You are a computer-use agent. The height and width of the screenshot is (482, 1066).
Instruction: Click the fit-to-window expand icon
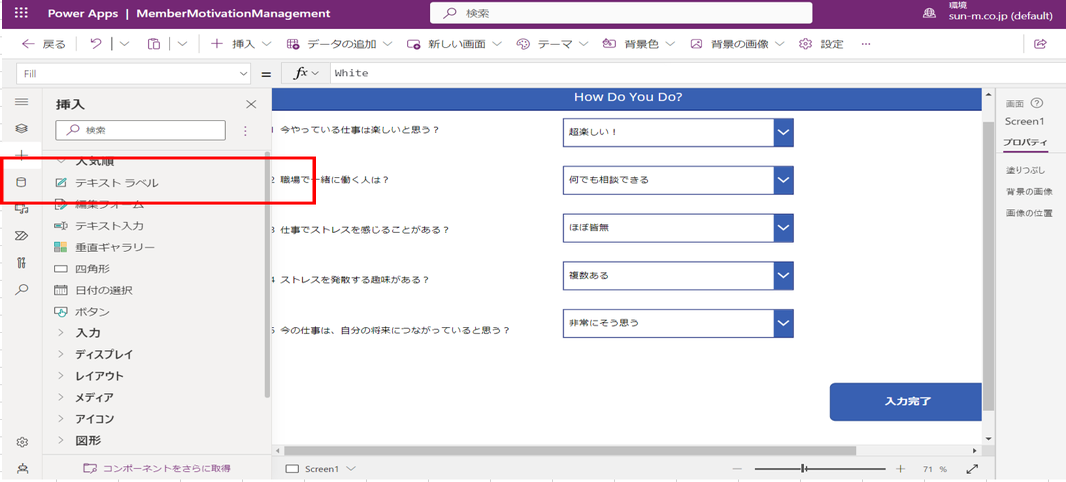(x=972, y=468)
